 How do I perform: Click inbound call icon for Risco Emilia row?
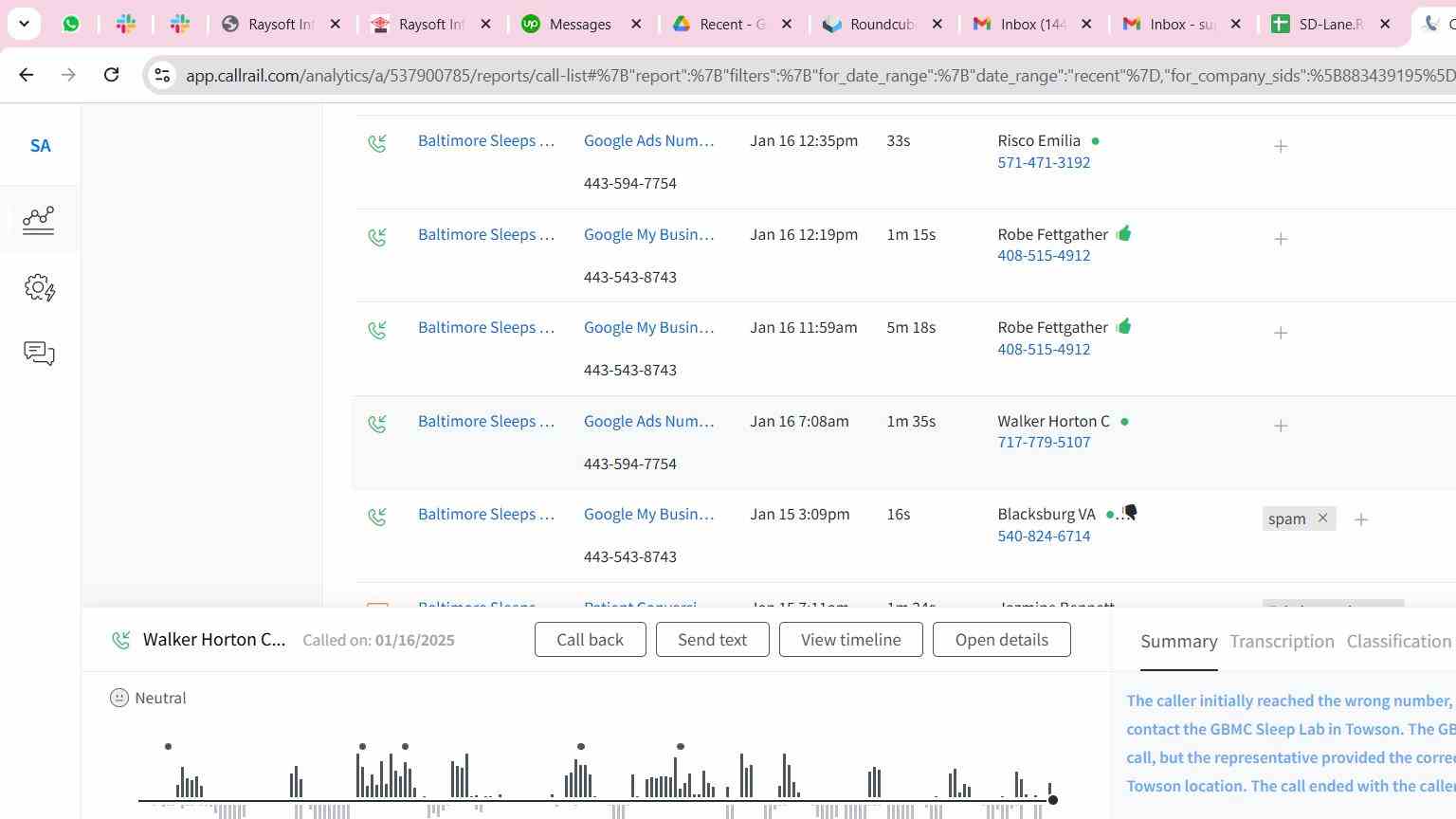[377, 142]
